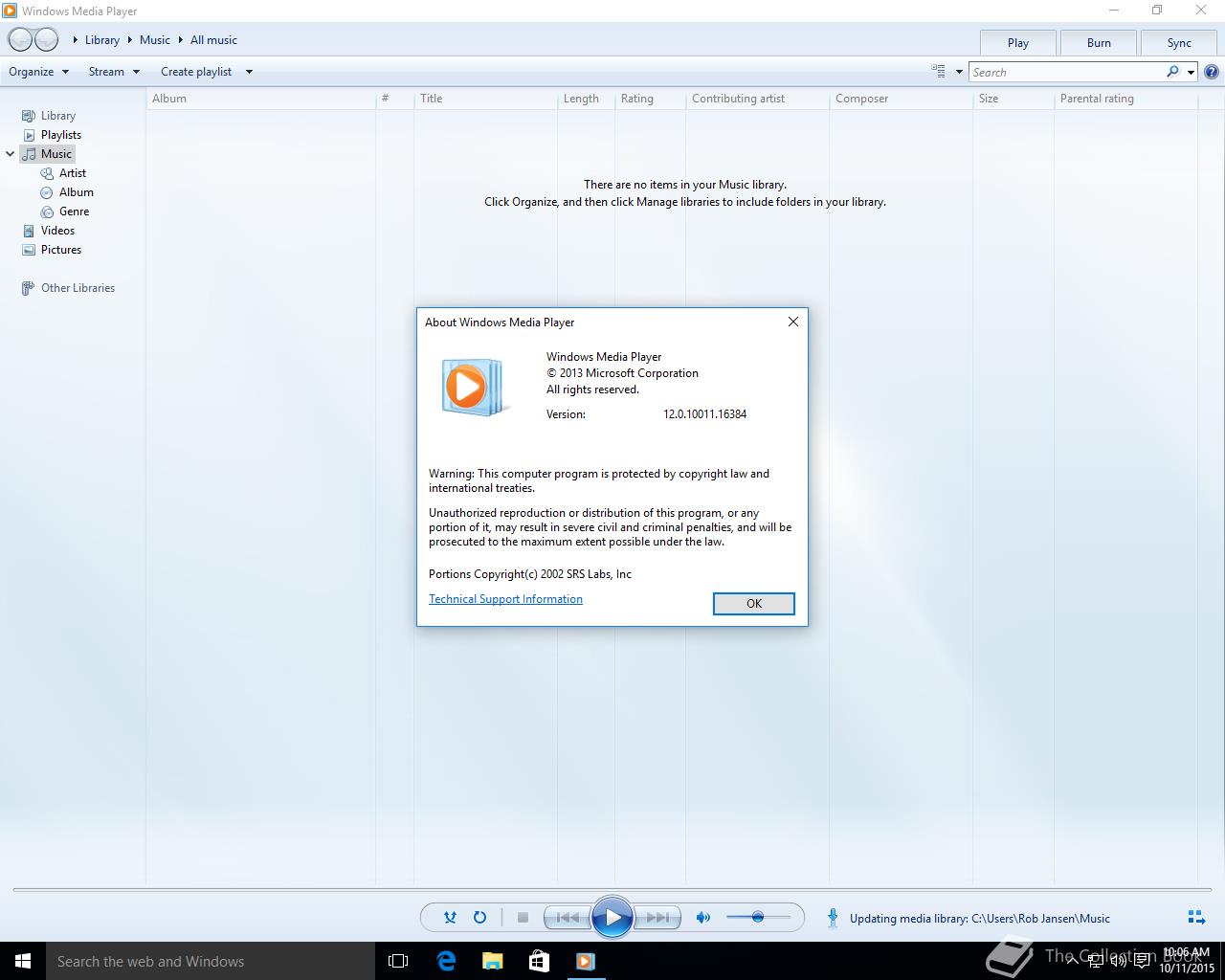This screenshot has height=980, width=1225.
Task: Open the search options dropdown arrow
Action: 1191,72
